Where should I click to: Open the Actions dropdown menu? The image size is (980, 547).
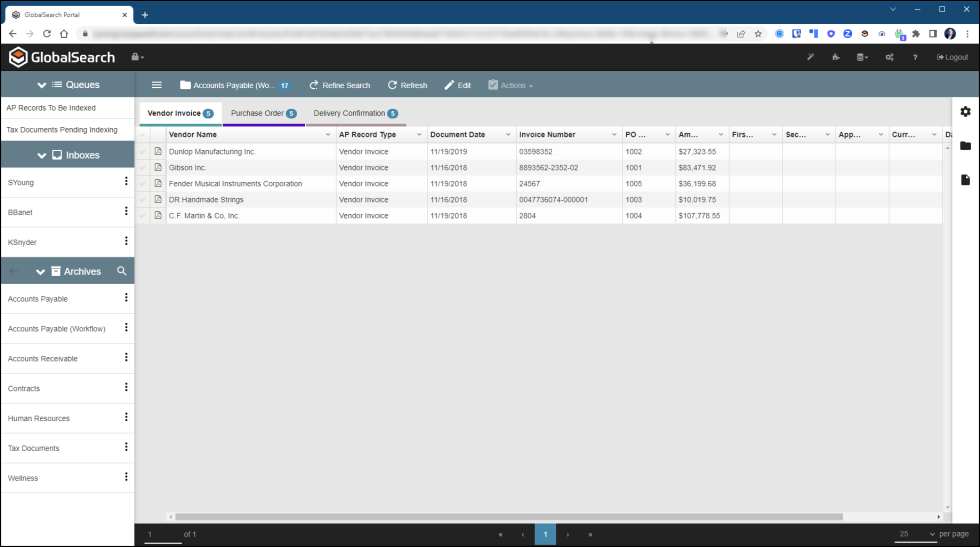[x=511, y=85]
